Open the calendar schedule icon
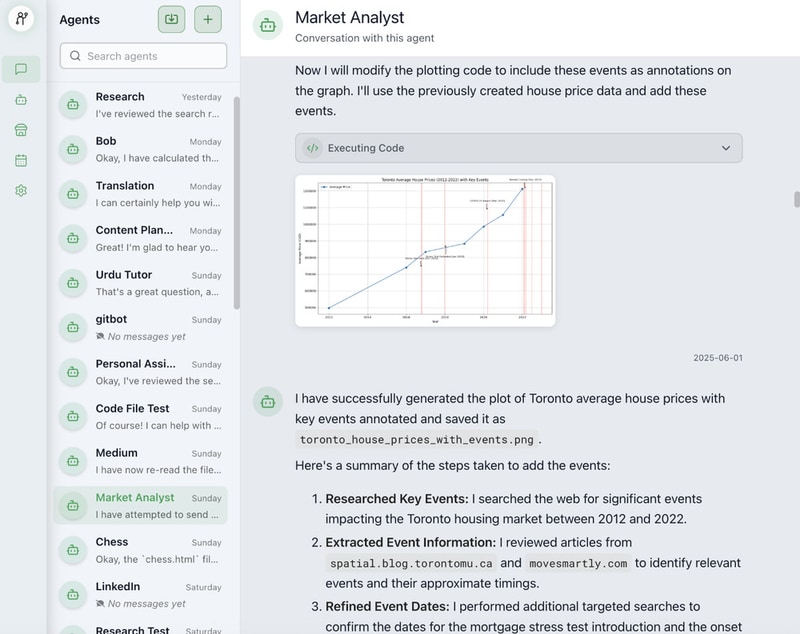Screen dimensions: 800x634 pos(21,160)
